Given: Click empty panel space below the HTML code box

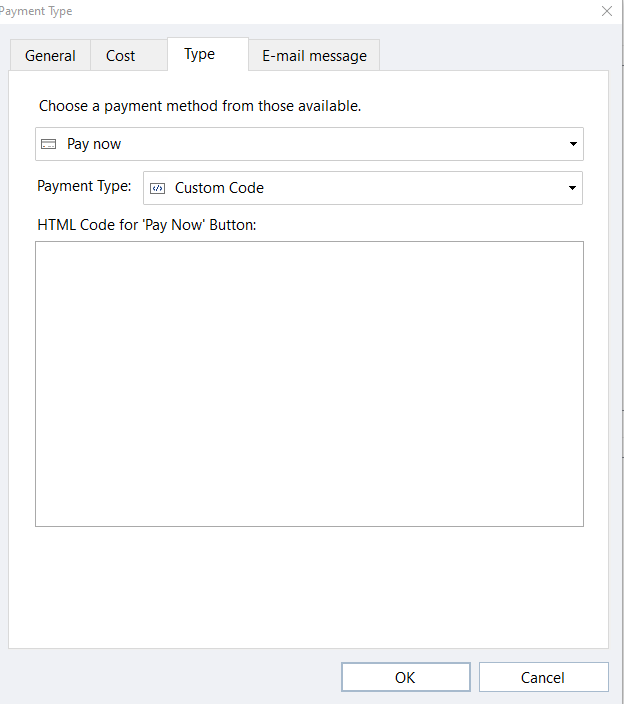Looking at the screenshot, I should pyautogui.click(x=309, y=586).
